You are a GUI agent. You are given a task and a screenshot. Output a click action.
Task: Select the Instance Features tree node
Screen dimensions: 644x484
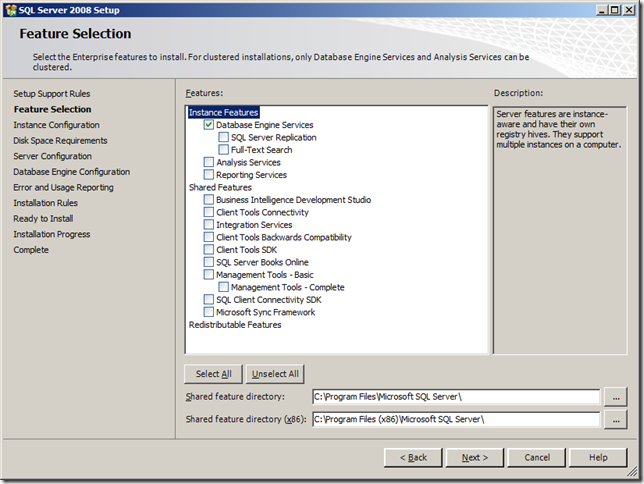pos(223,112)
